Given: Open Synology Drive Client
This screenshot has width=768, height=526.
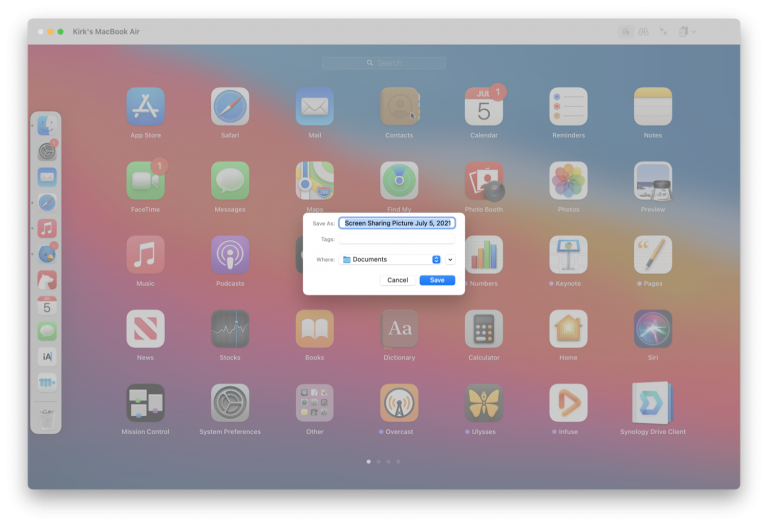Looking at the screenshot, I should point(653,403).
